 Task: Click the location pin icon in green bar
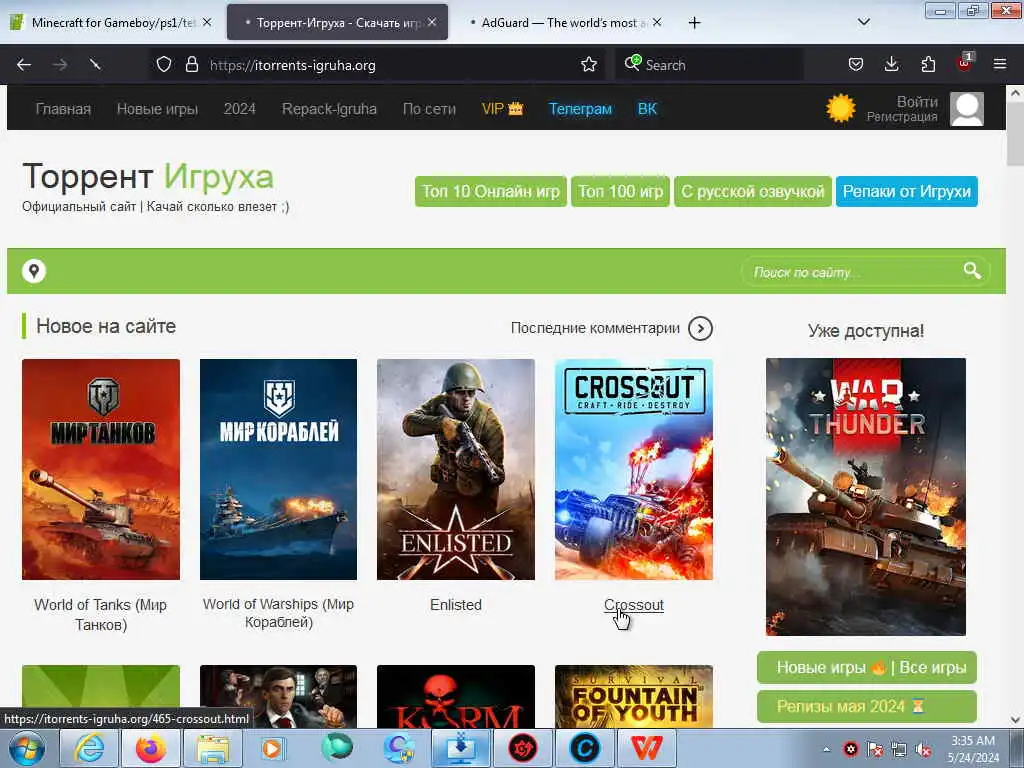pos(34,270)
